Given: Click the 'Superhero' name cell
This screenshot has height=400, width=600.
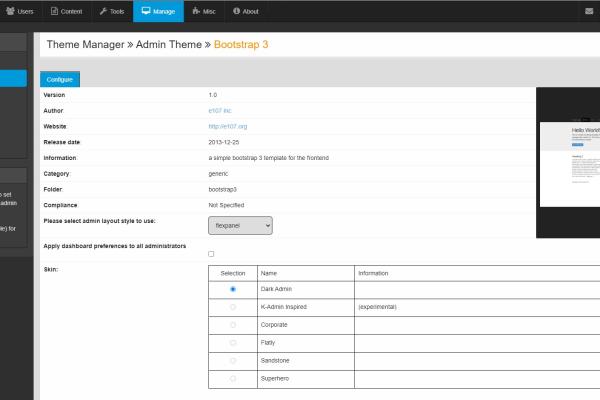Looking at the screenshot, I should click(x=306, y=379).
